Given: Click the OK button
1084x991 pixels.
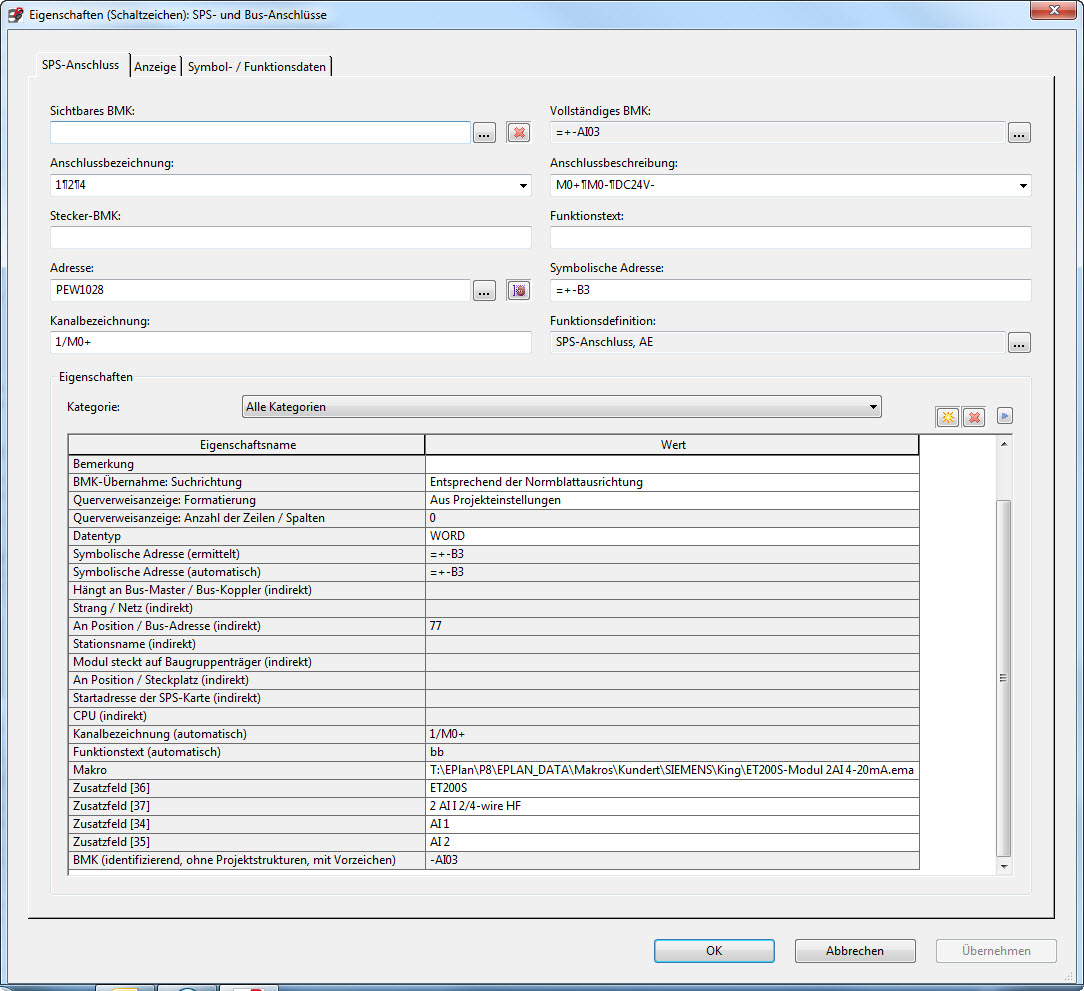Looking at the screenshot, I should coord(714,951).
